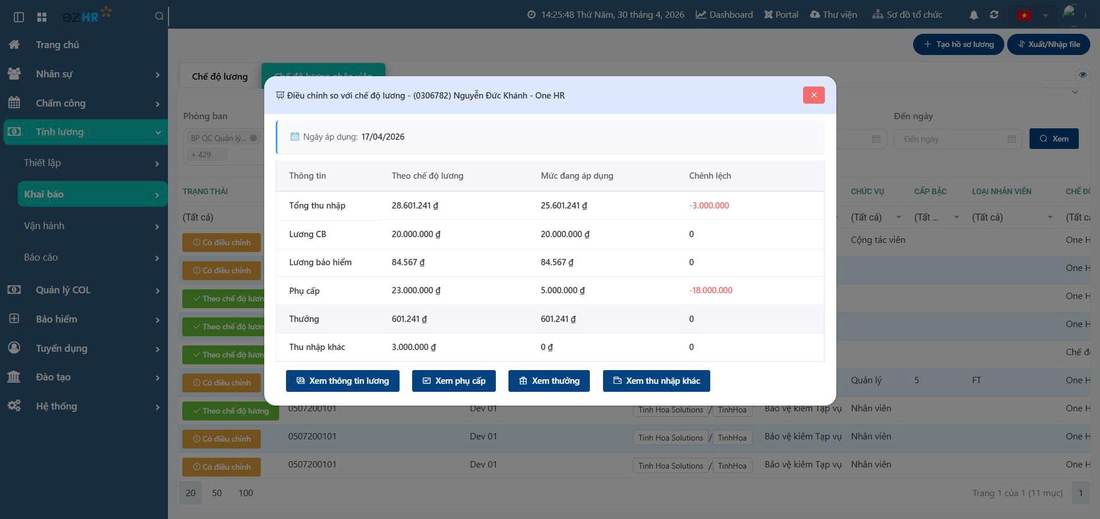The height and width of the screenshot is (519, 1100).
Task: Open Bảo hiểm module in sidebar
Action: coord(83,319)
